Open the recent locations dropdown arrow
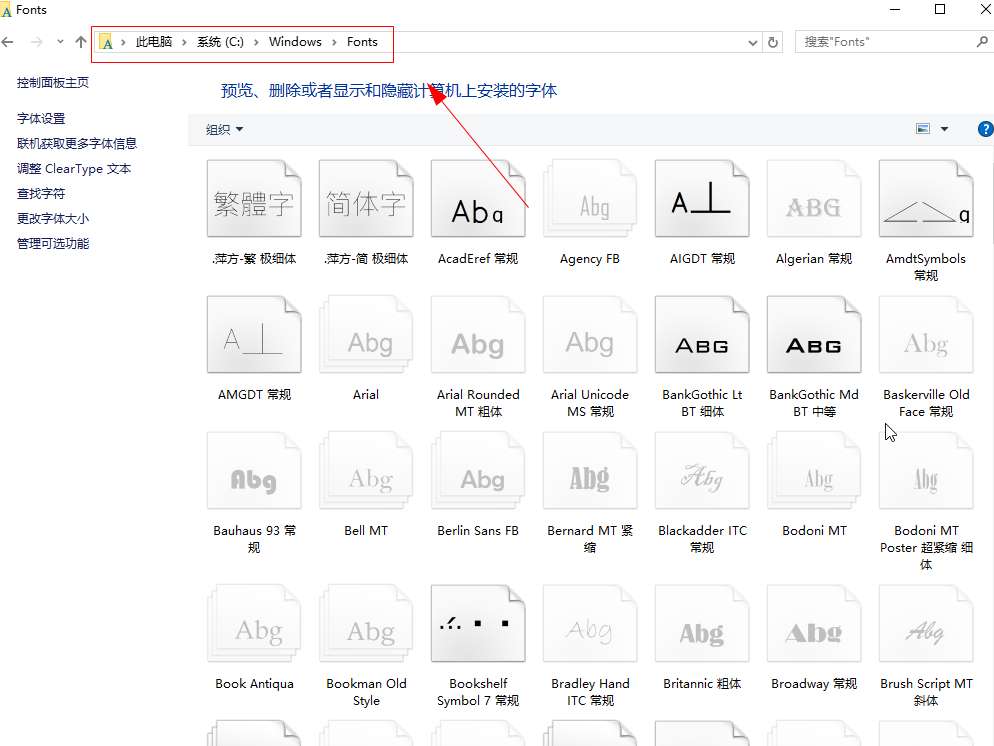The image size is (994, 746). coord(60,42)
